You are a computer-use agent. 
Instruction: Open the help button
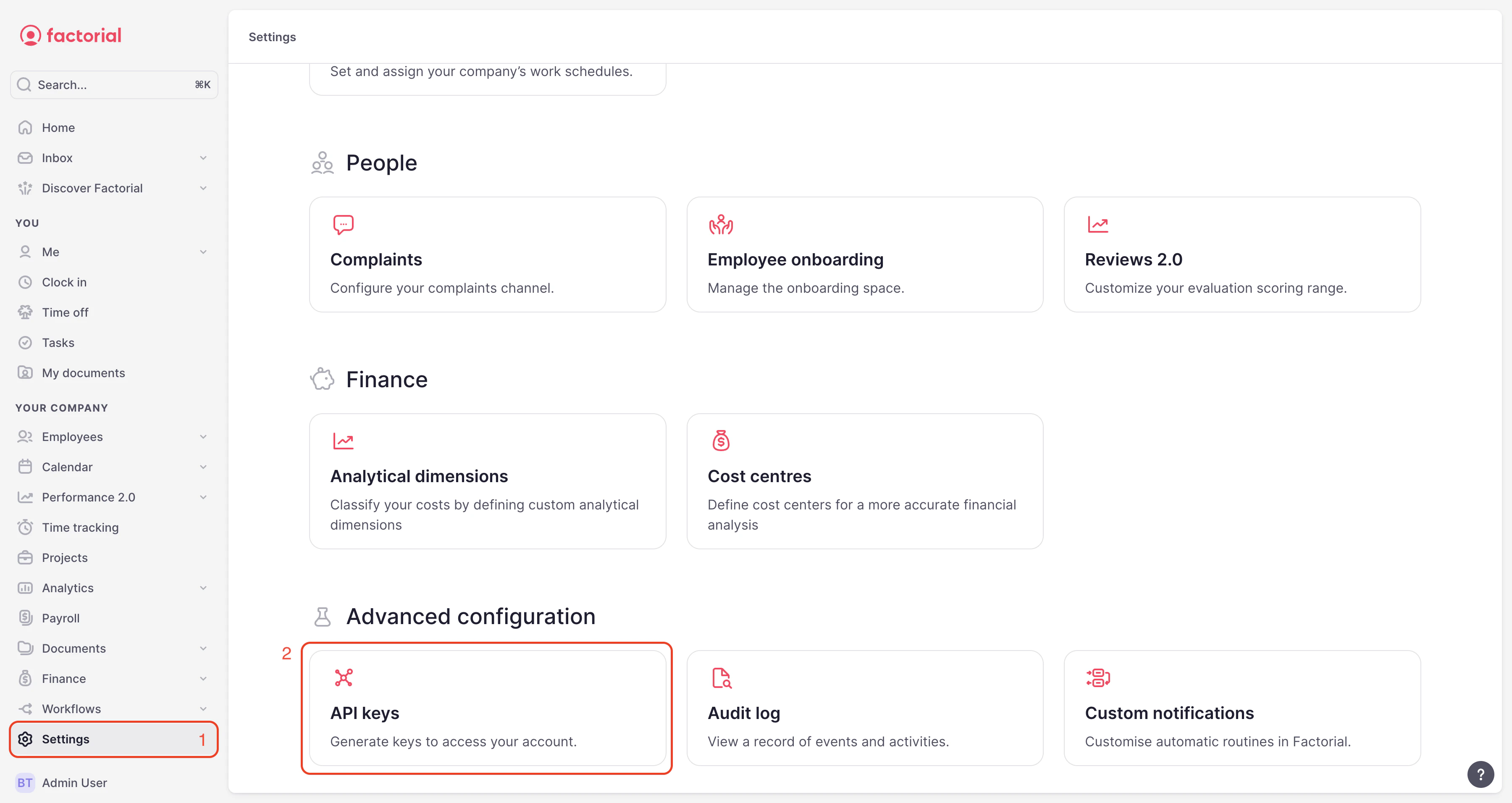pyautogui.click(x=1480, y=774)
